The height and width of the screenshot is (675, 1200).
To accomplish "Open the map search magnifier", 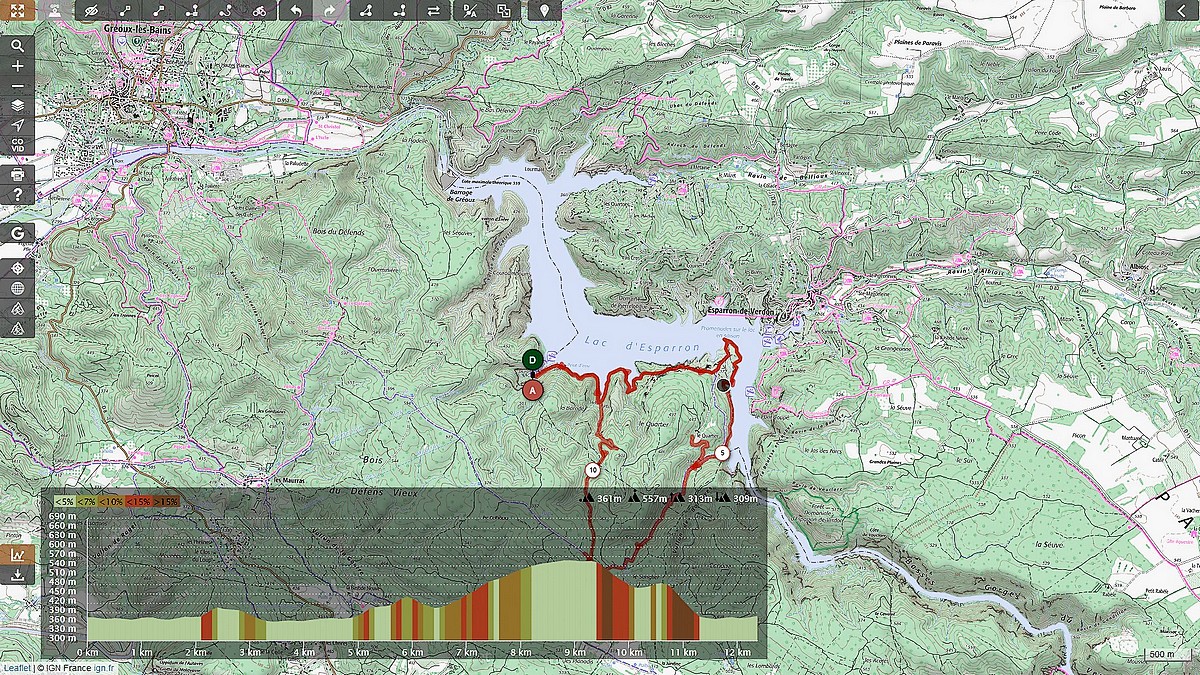I will pyautogui.click(x=17, y=46).
